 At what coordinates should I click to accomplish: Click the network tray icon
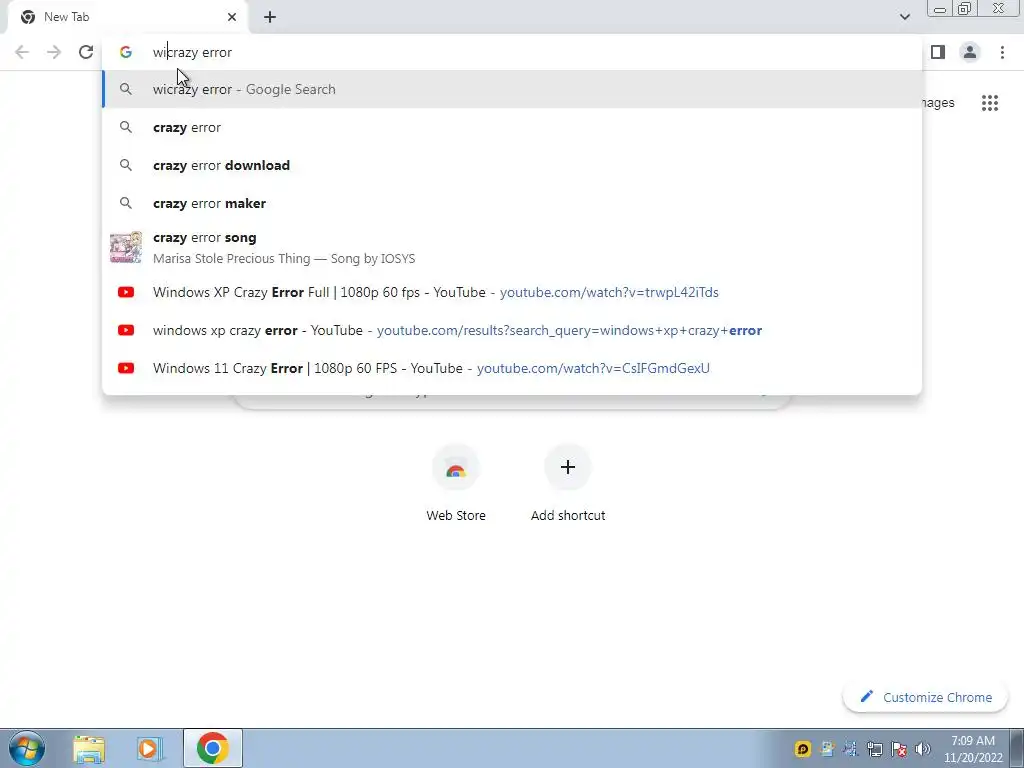coord(874,749)
